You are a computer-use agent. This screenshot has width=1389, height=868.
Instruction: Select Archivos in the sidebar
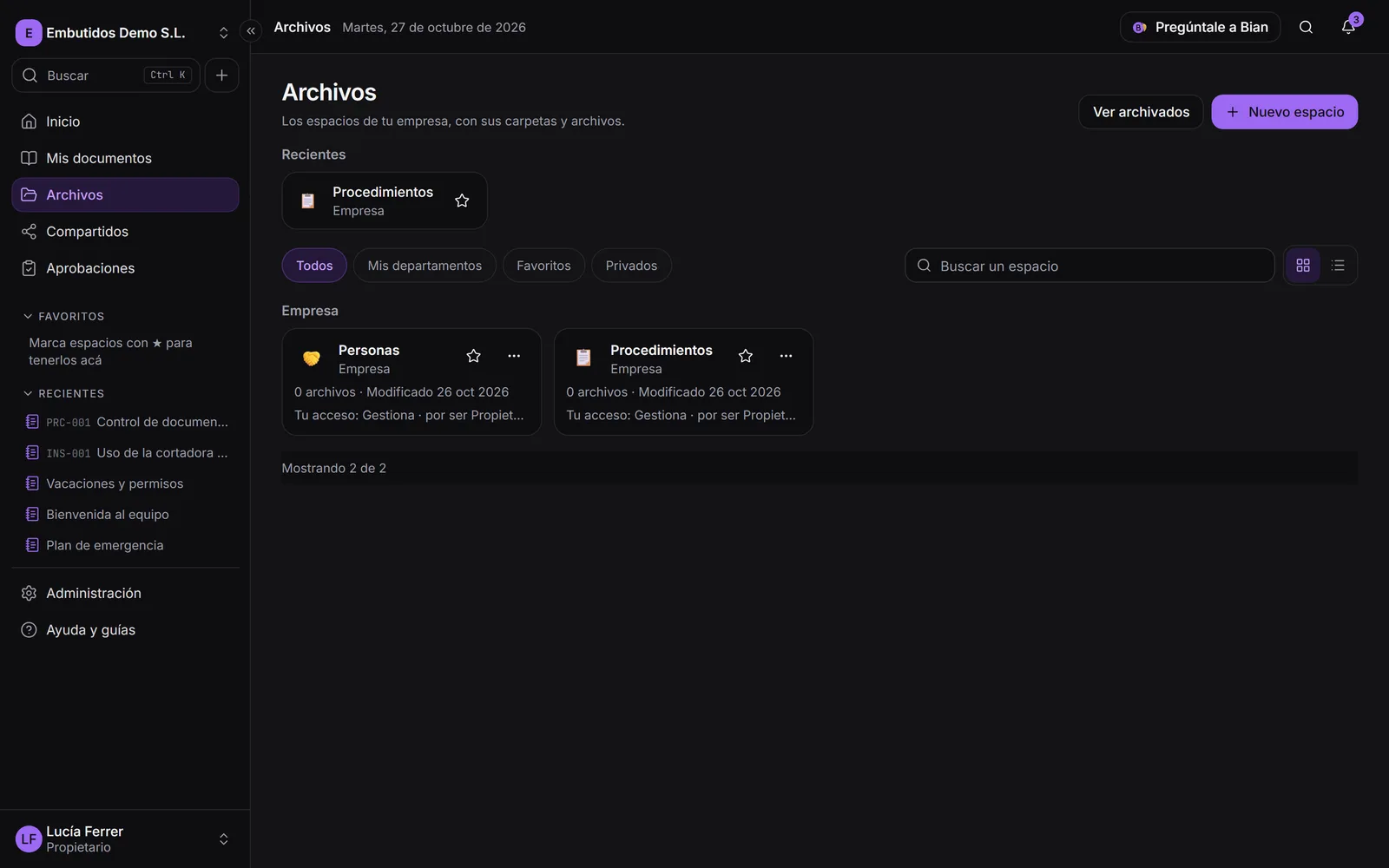[125, 194]
